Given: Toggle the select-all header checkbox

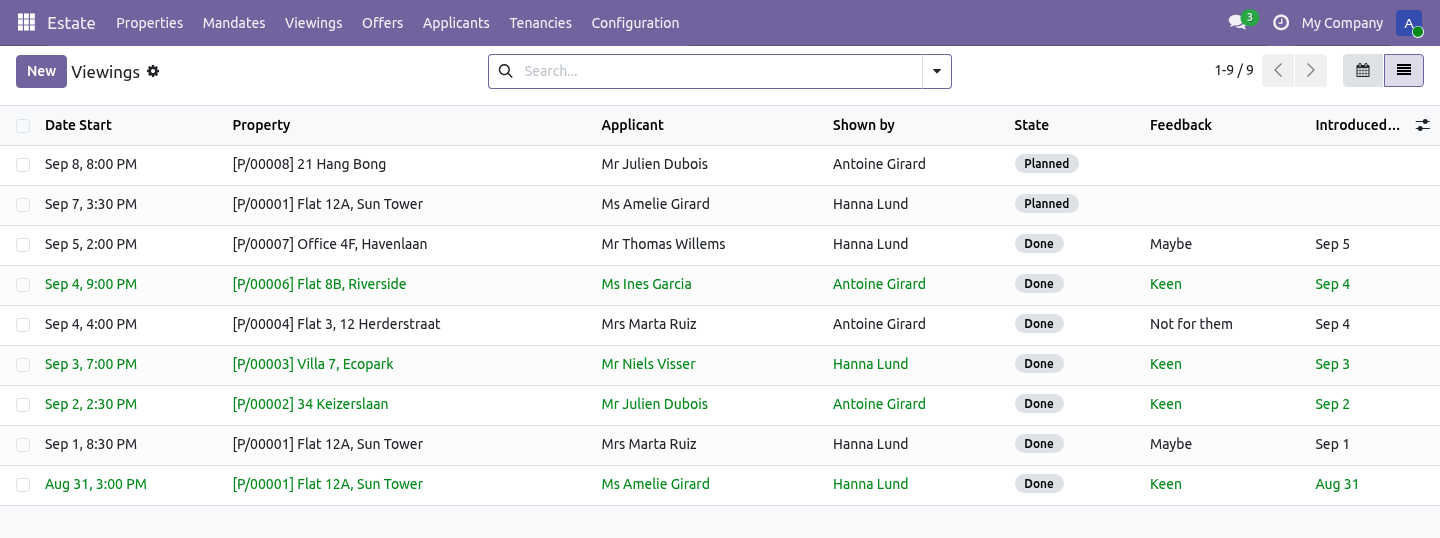Looking at the screenshot, I should [x=23, y=126].
